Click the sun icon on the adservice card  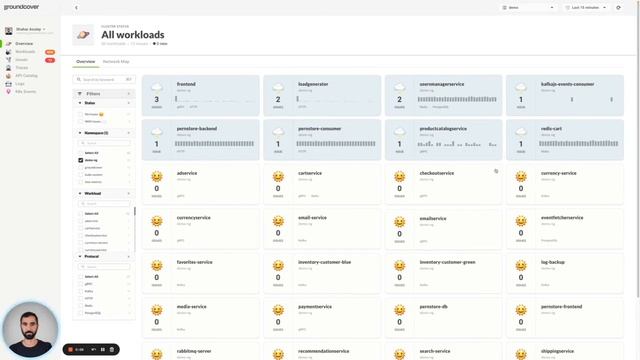click(x=157, y=176)
